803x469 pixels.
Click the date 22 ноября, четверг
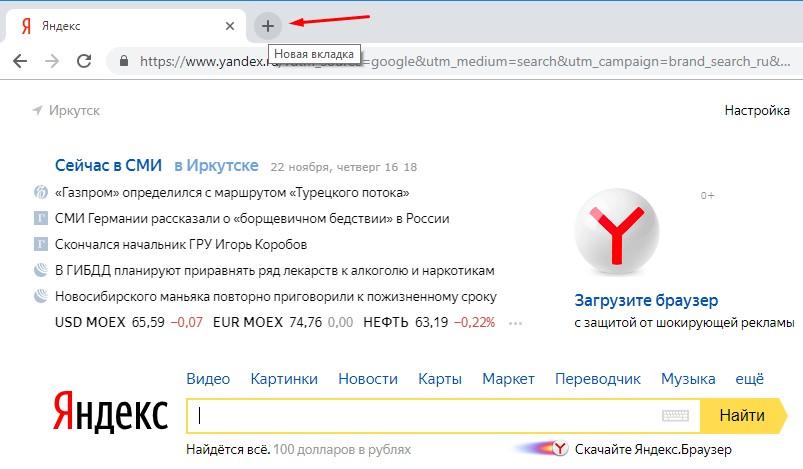point(326,167)
